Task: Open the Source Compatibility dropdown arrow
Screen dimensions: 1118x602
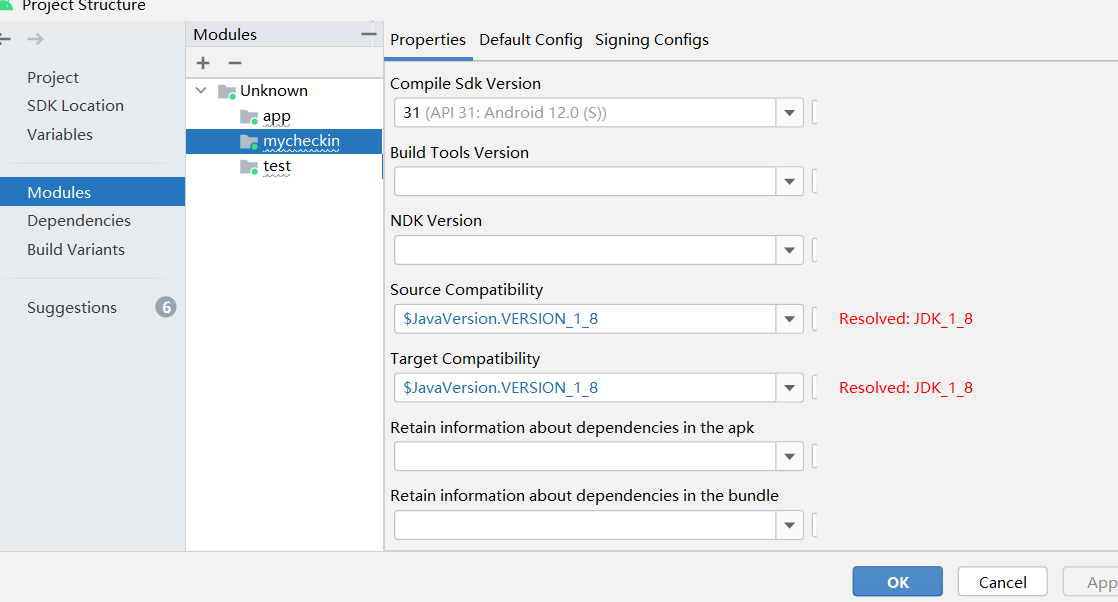Action: tap(790, 320)
